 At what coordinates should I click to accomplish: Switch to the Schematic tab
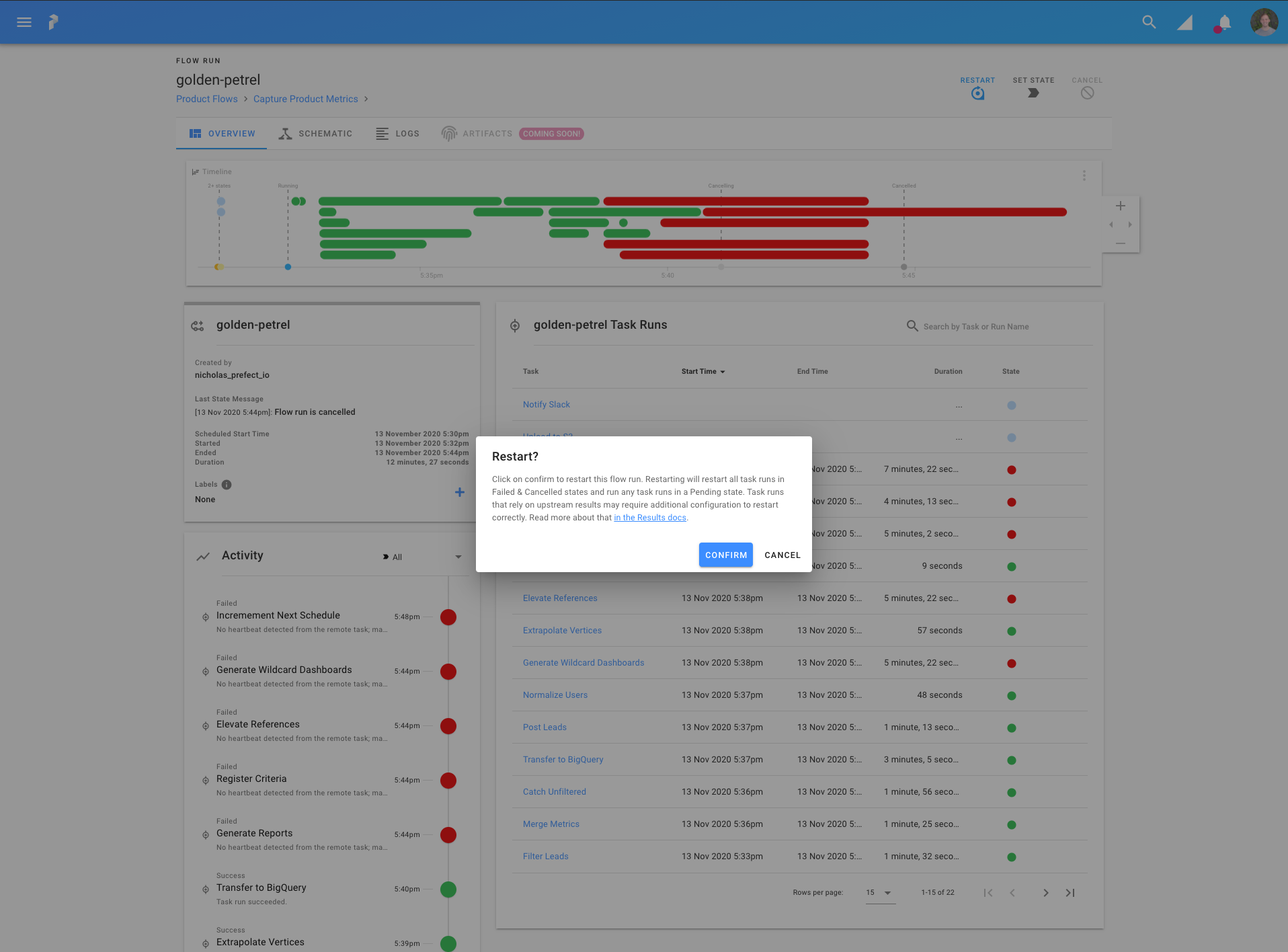pos(315,134)
